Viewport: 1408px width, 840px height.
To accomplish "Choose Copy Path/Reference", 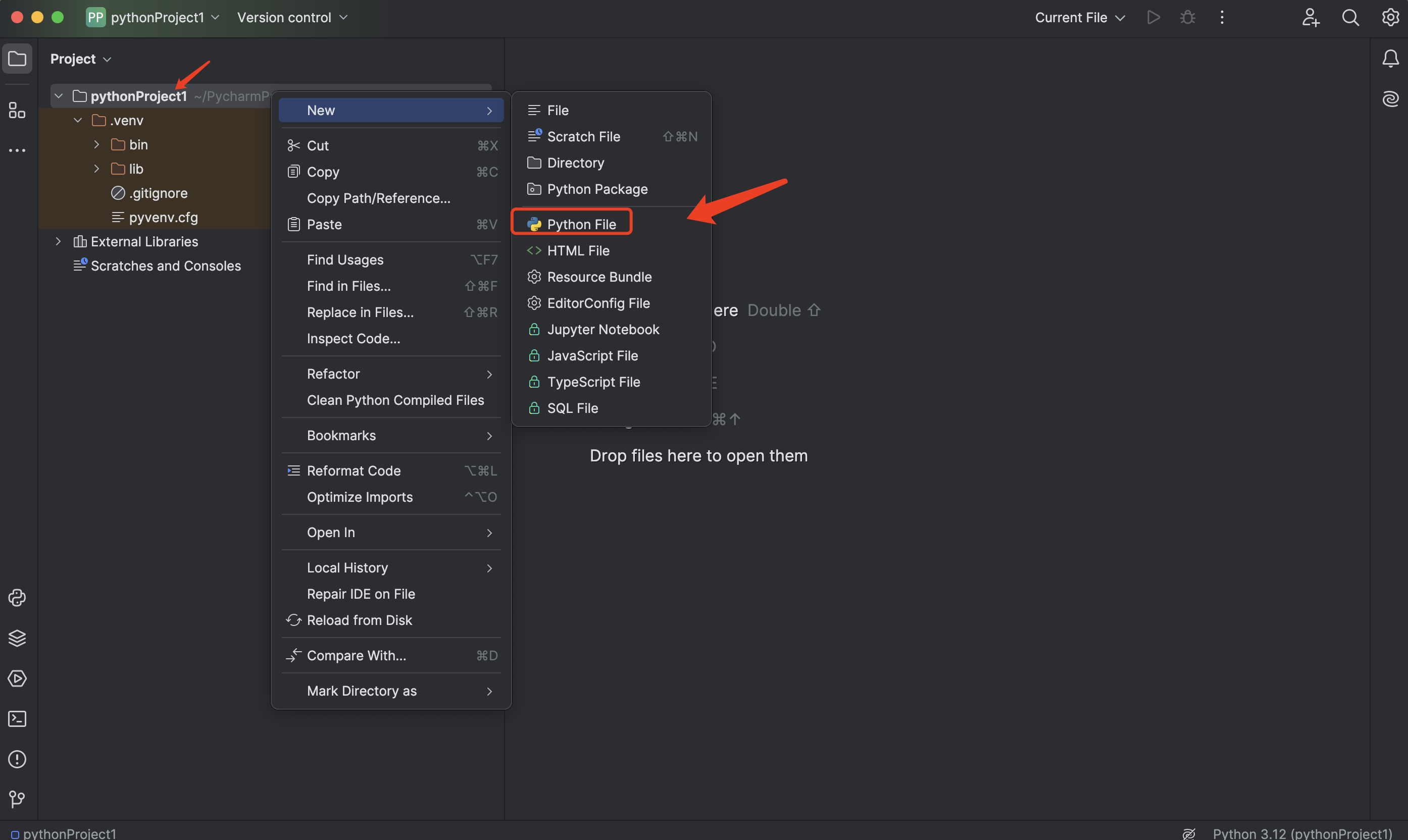I will click(x=391, y=198).
